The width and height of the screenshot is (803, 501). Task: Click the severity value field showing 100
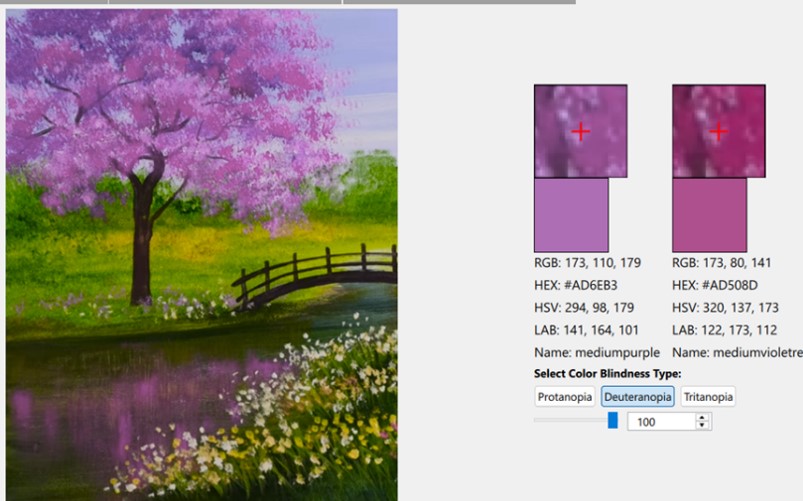click(660, 422)
